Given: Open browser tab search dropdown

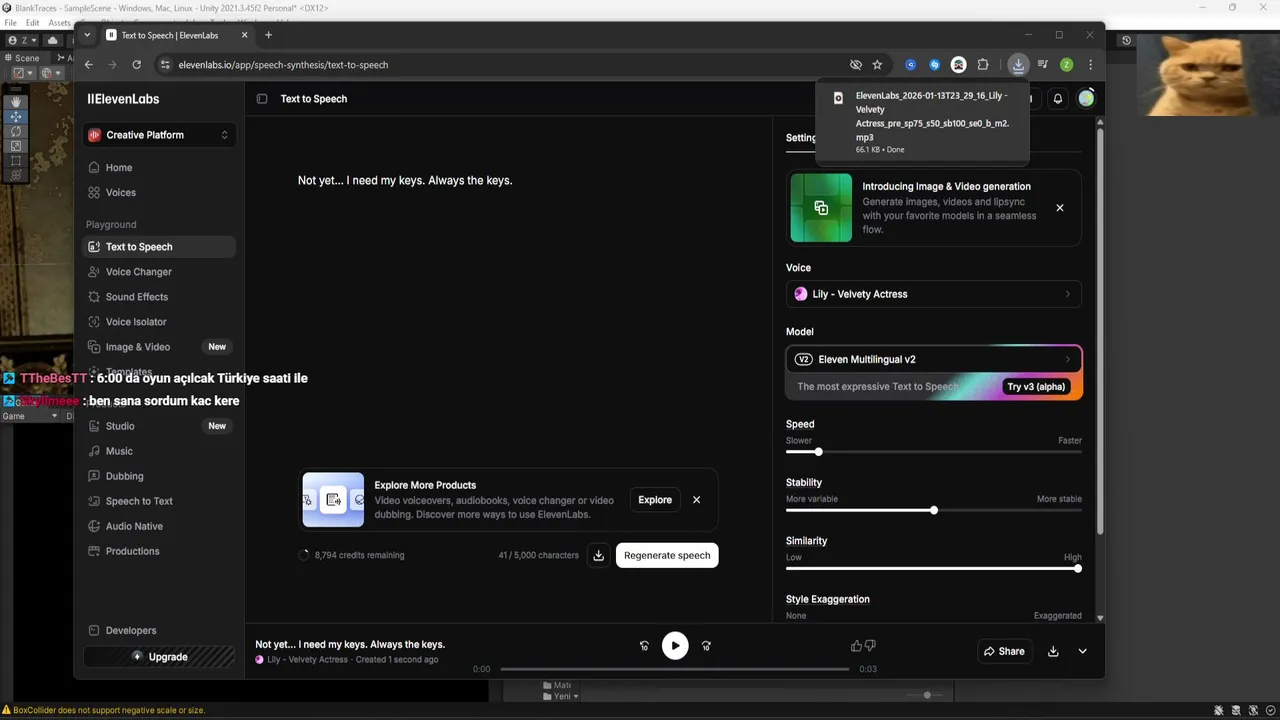Looking at the screenshot, I should [87, 35].
